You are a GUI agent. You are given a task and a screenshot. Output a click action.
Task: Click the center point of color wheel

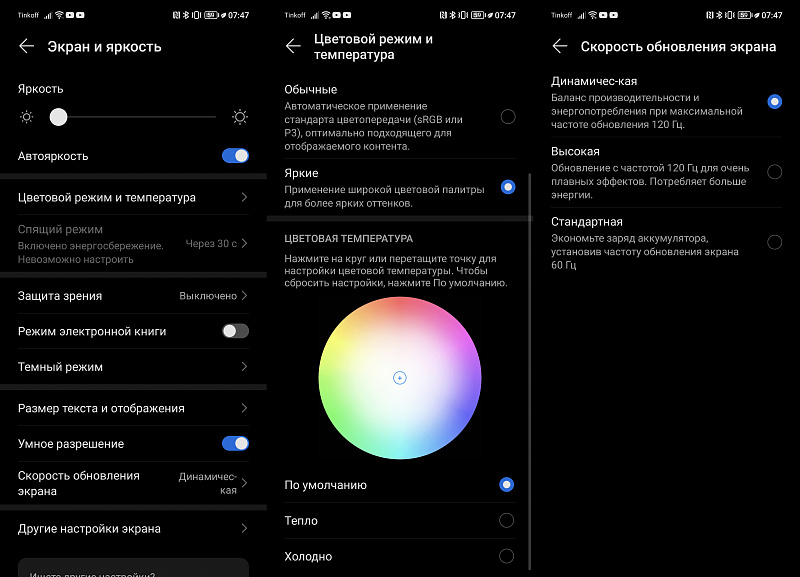point(399,378)
